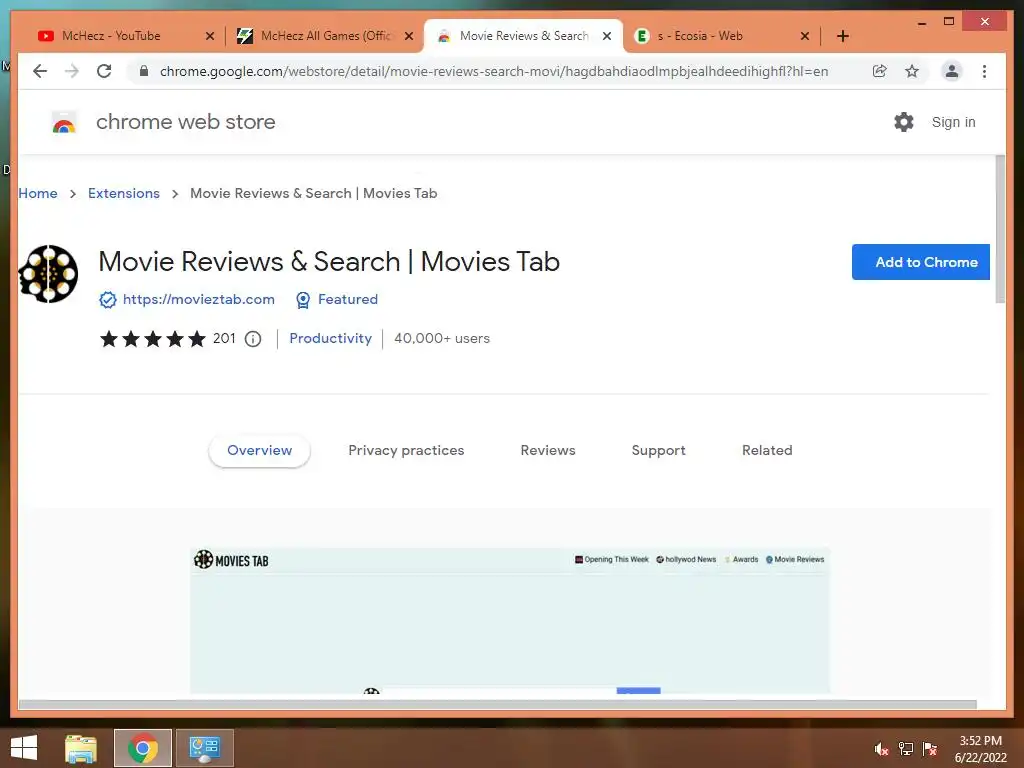Open Web Store settings gear
Viewport: 1024px width, 768px height.
pyautogui.click(x=904, y=122)
